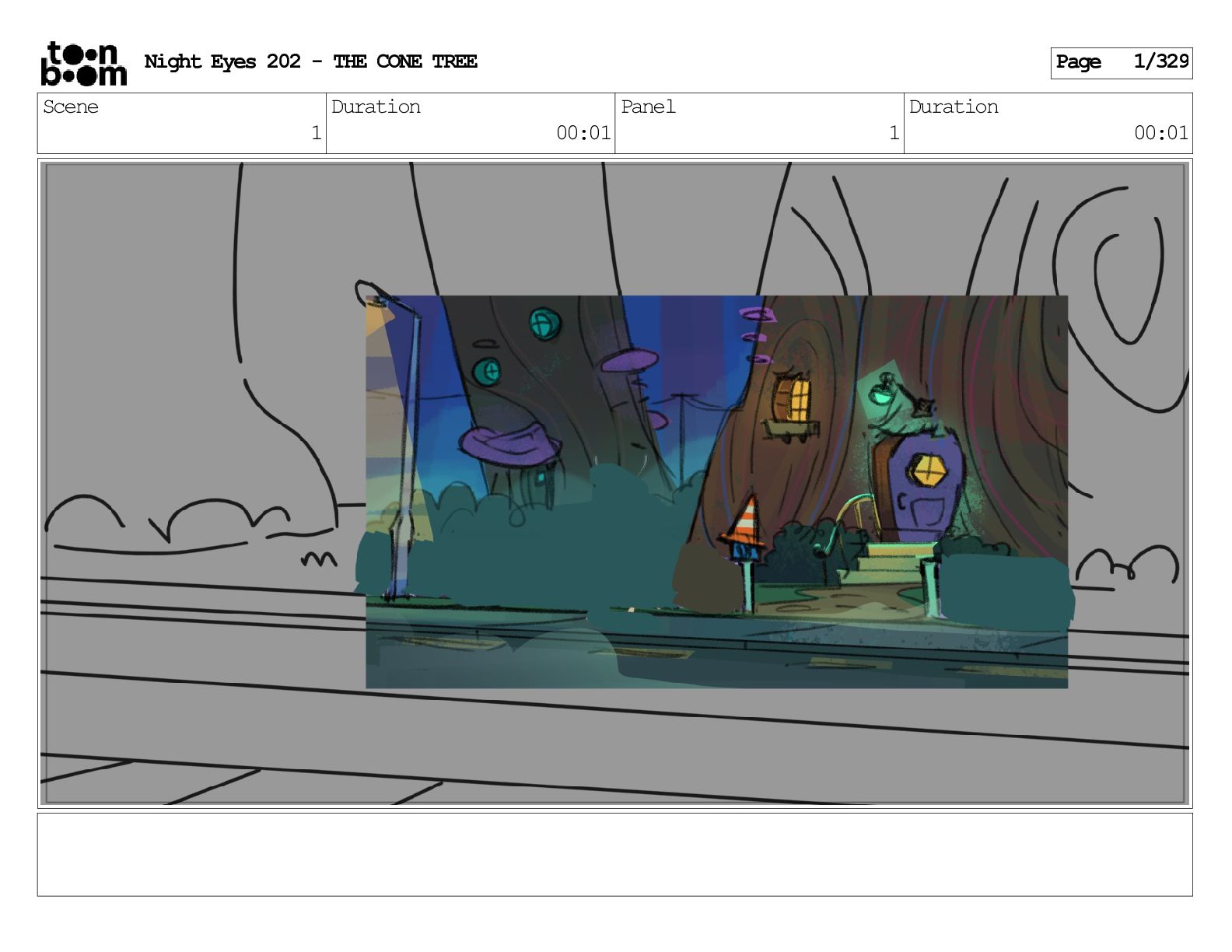
Task: Click the Panel number cell
Action: [759, 124]
